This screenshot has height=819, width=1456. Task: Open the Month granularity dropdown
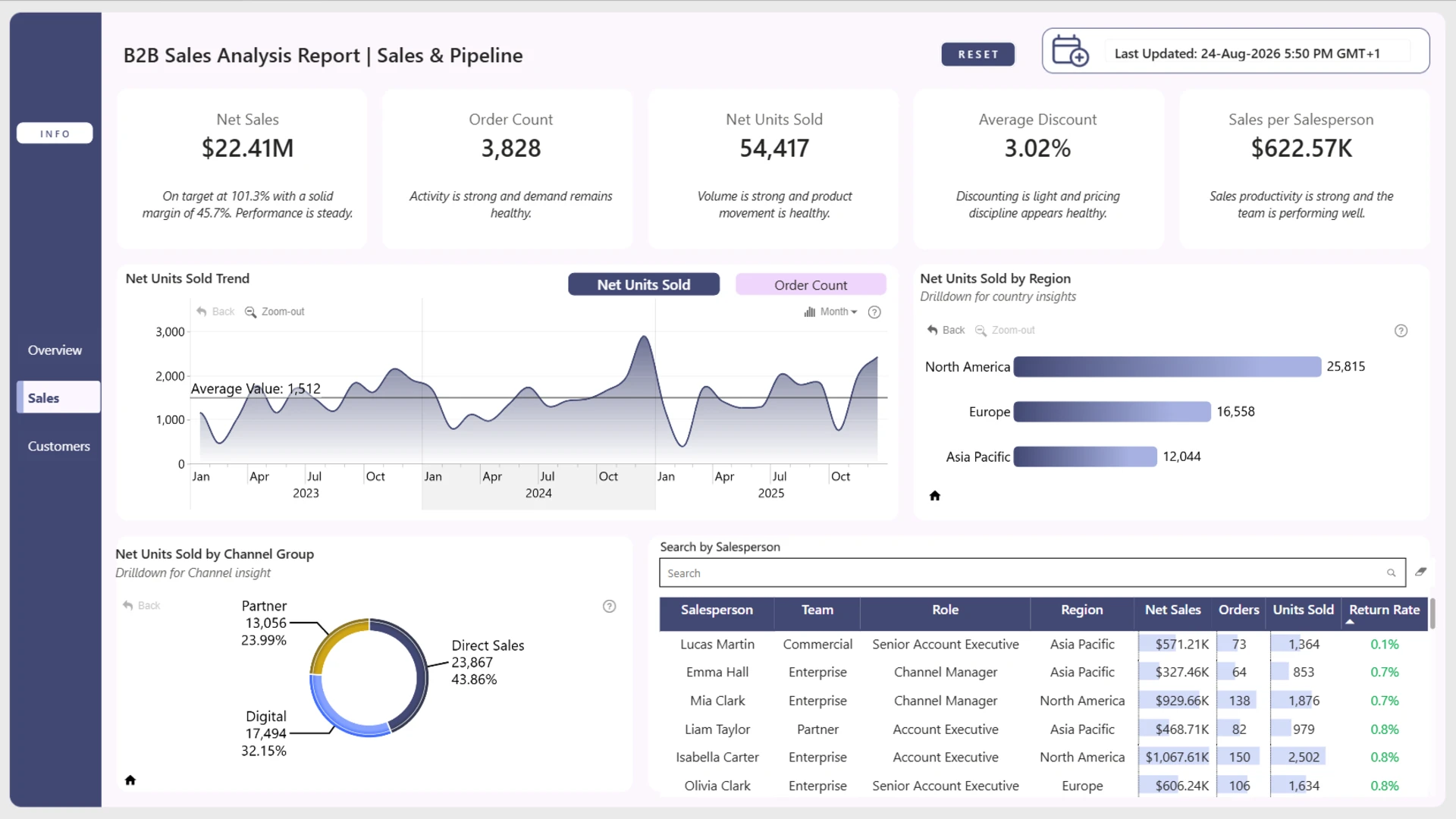[x=831, y=312]
